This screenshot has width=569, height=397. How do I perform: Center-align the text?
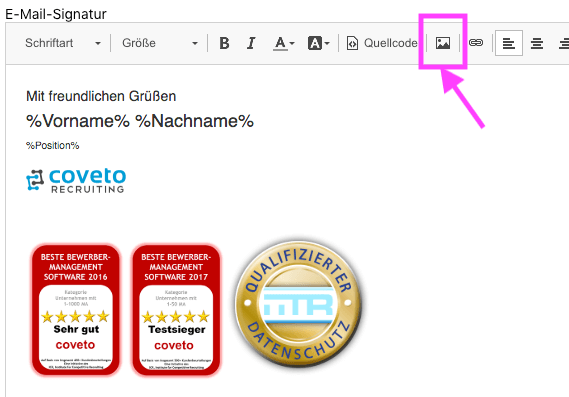(537, 43)
